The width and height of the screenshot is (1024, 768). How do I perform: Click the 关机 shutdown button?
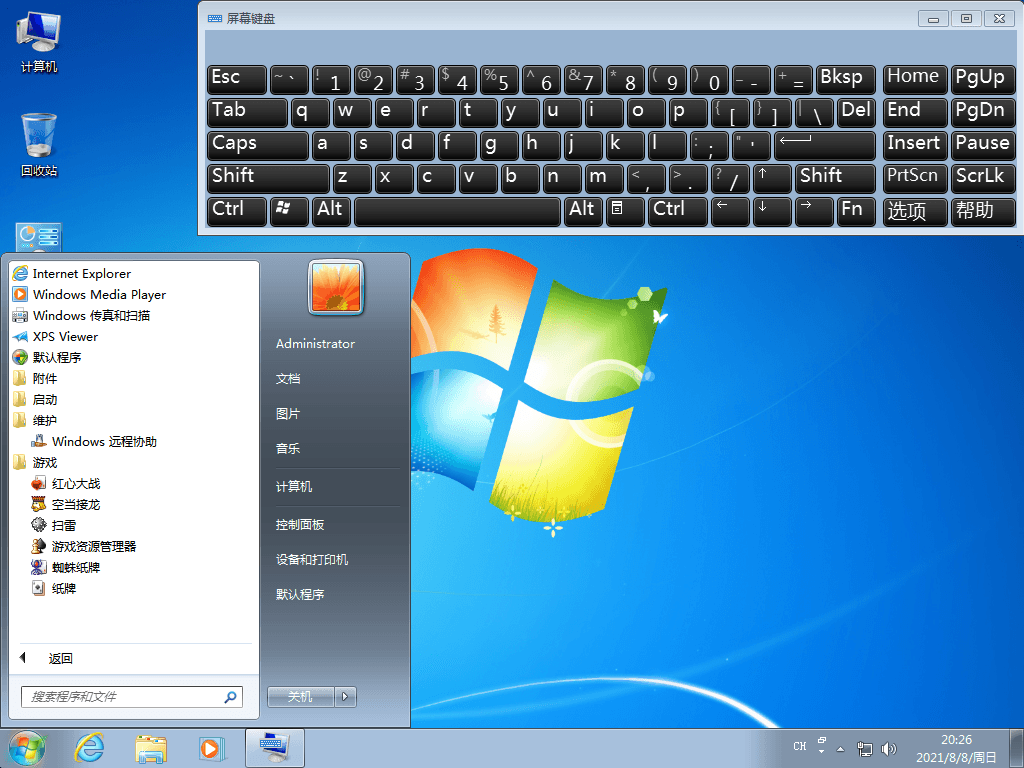[300, 696]
